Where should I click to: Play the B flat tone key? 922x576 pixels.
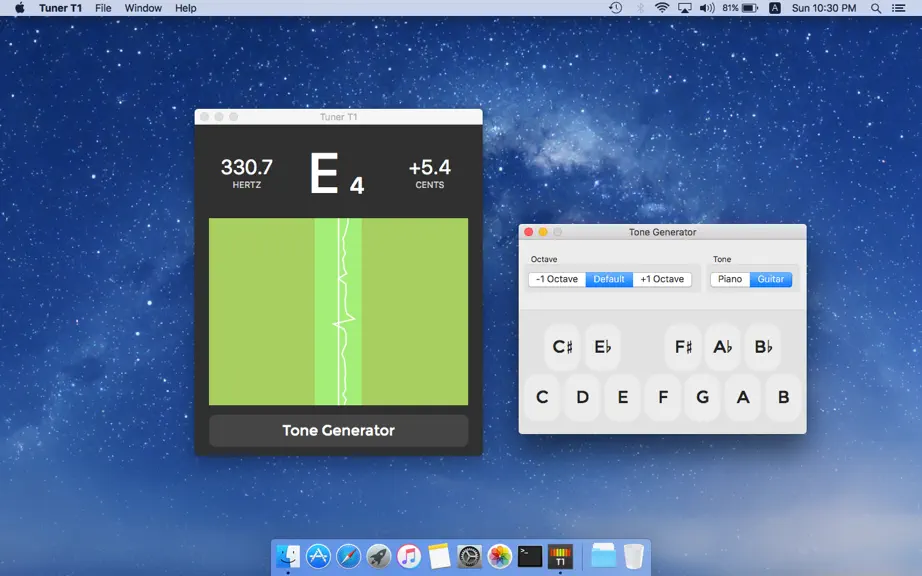pyautogui.click(x=763, y=347)
